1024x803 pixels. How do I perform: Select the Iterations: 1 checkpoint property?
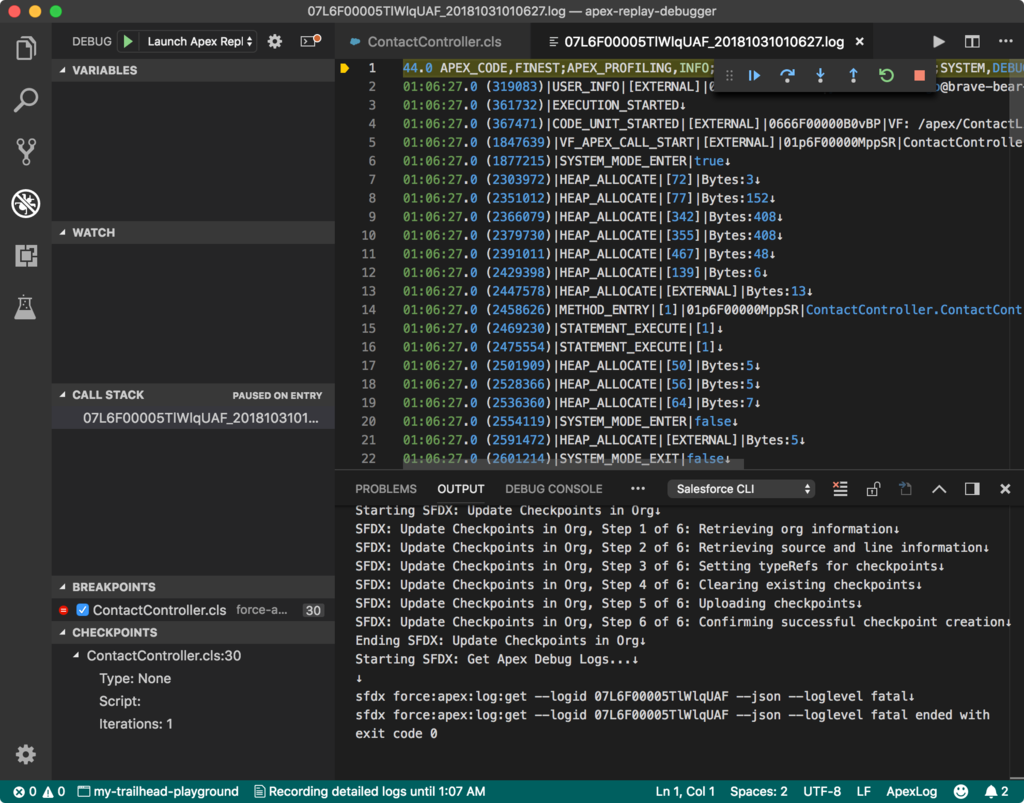136,724
